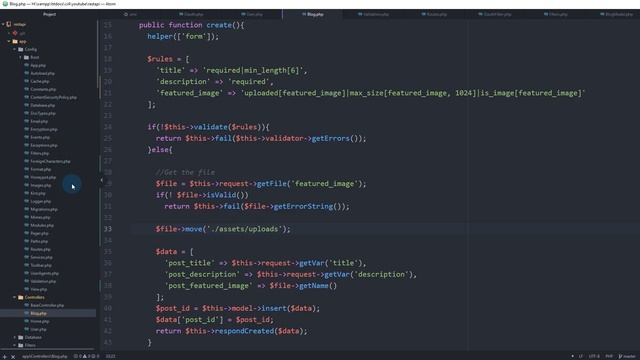Viewport: 640px width, 360px height.
Task: Open Home.php in Controllers folder
Action: [x=40, y=321]
